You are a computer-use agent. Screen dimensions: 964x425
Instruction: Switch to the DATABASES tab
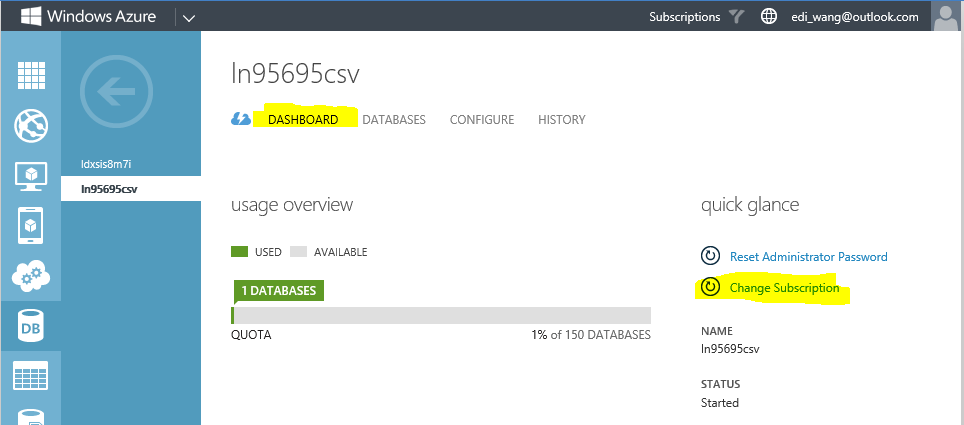(x=394, y=120)
